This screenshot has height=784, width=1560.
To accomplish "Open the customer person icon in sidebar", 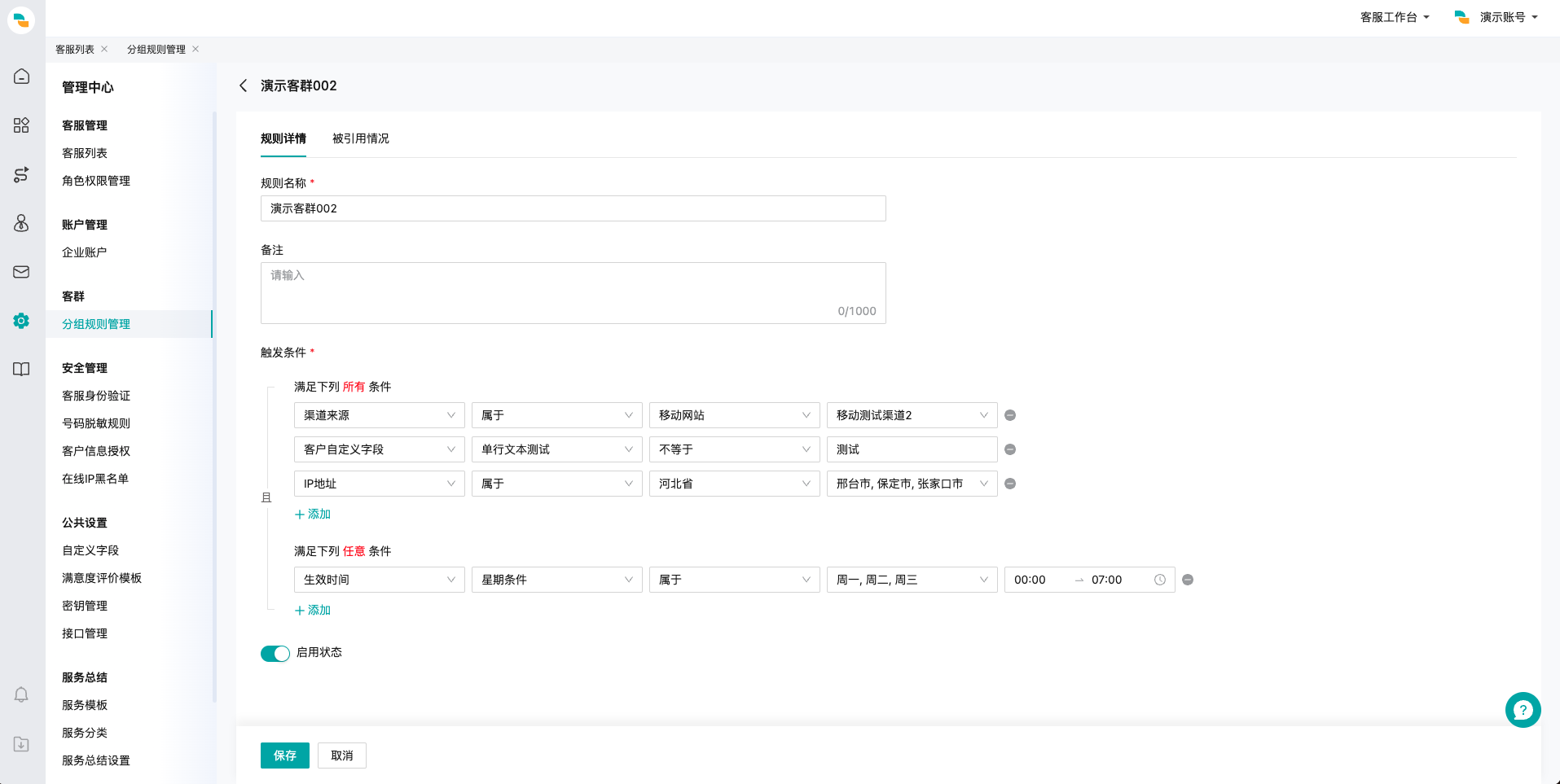I will (x=21, y=223).
